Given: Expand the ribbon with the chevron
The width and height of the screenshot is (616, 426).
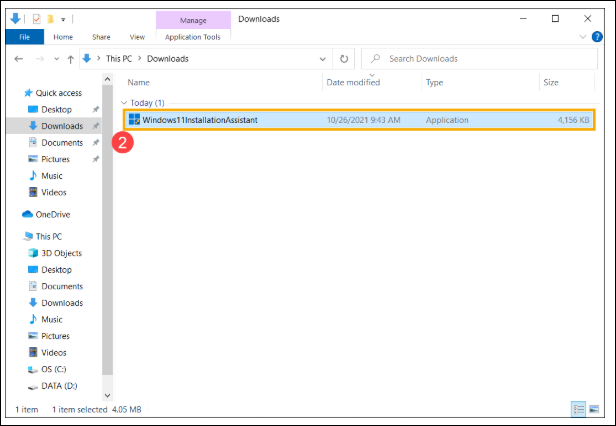Looking at the screenshot, I should point(583,37).
